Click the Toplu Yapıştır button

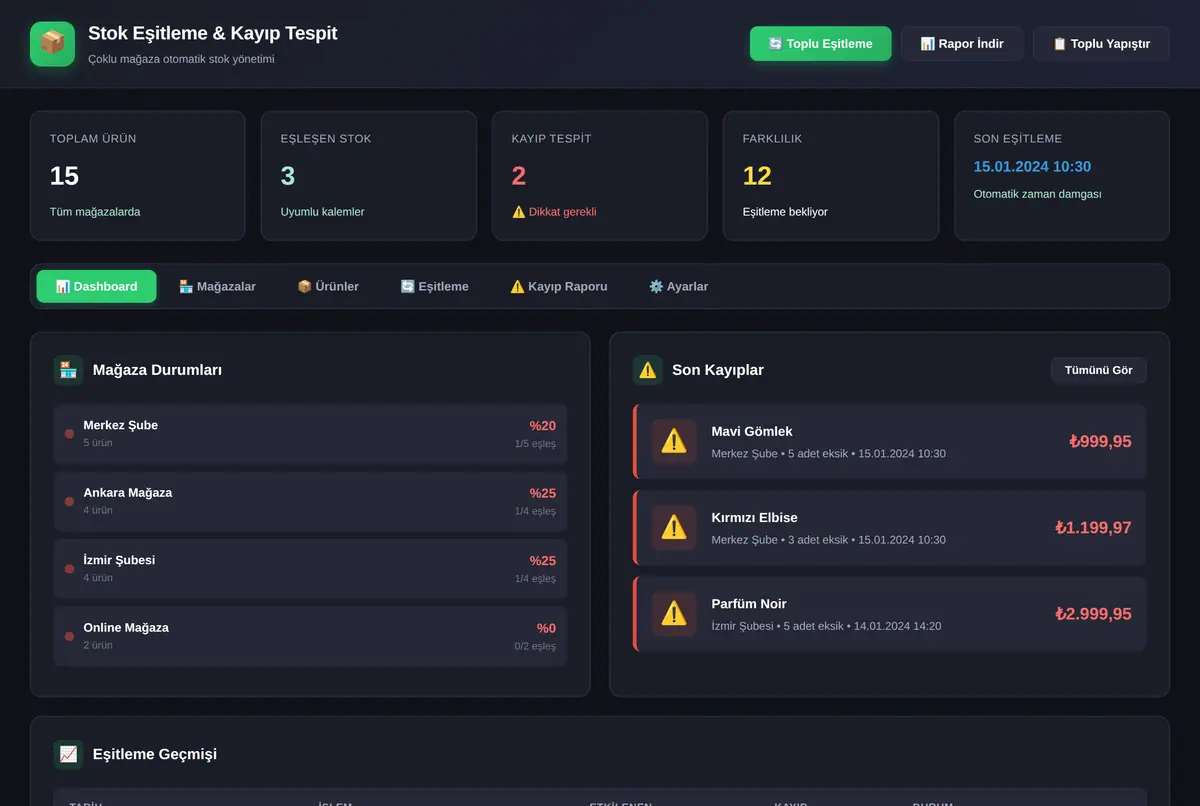1101,44
